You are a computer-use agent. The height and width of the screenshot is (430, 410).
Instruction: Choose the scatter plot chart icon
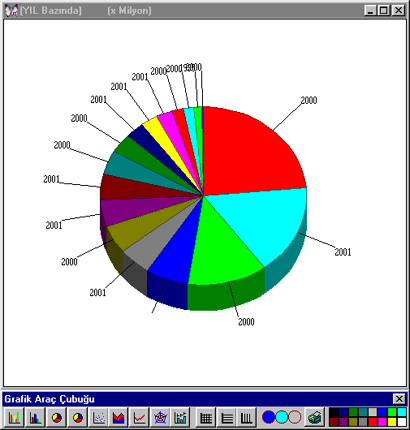click(98, 417)
